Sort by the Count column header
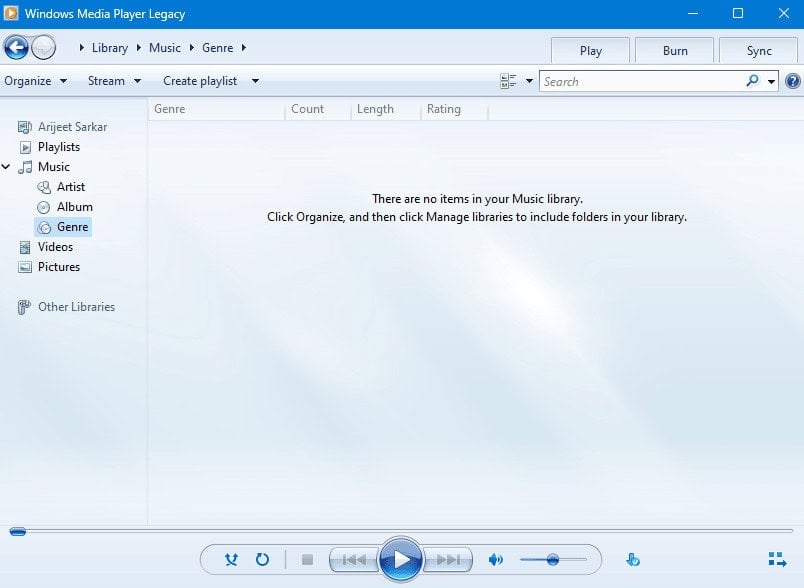Image resolution: width=804 pixels, height=588 pixels. coord(318,109)
